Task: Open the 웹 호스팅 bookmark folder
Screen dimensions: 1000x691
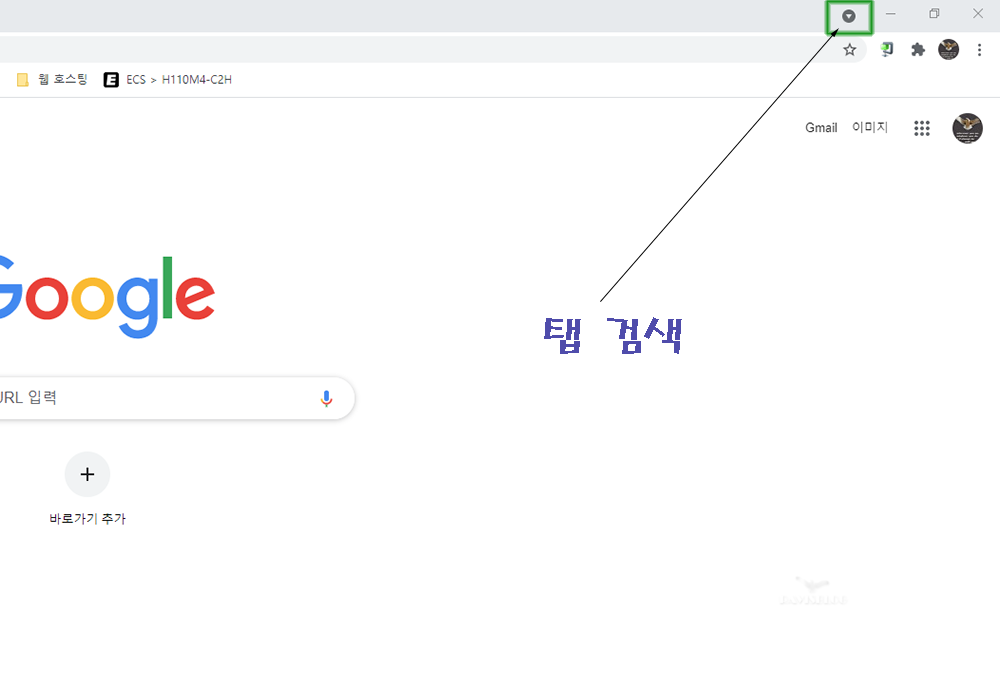Action: pyautogui.click(x=52, y=80)
